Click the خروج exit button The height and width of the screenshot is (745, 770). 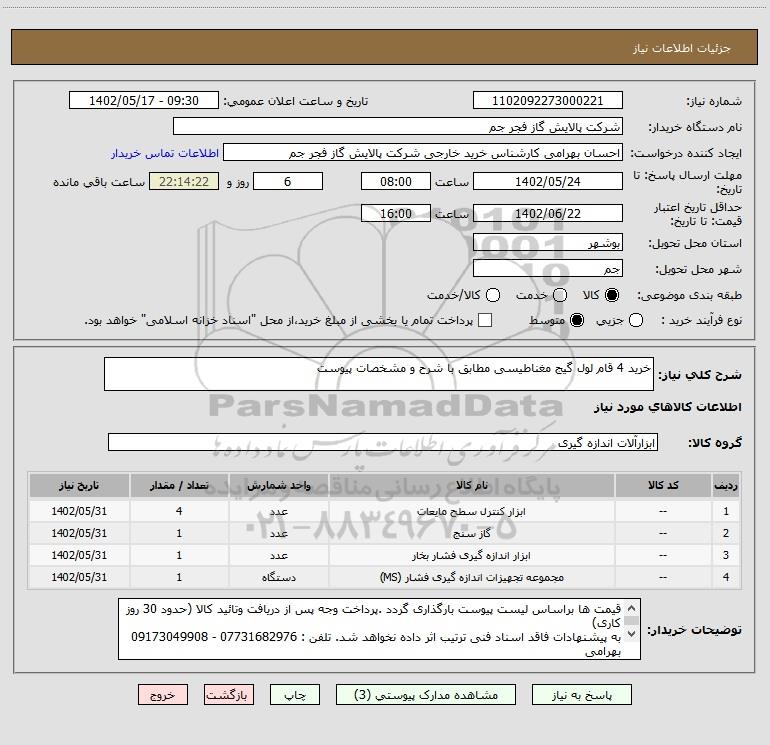[163, 695]
